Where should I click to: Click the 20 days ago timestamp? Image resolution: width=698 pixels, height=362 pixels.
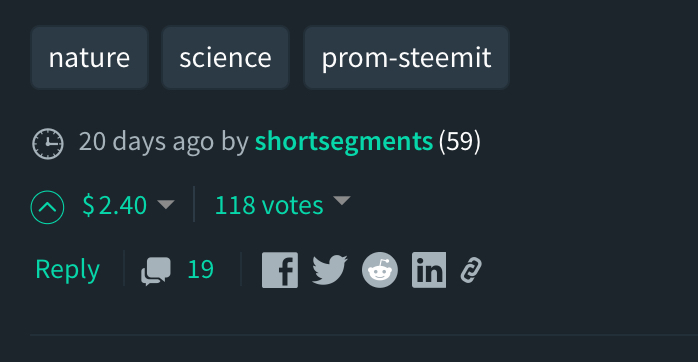(x=146, y=142)
